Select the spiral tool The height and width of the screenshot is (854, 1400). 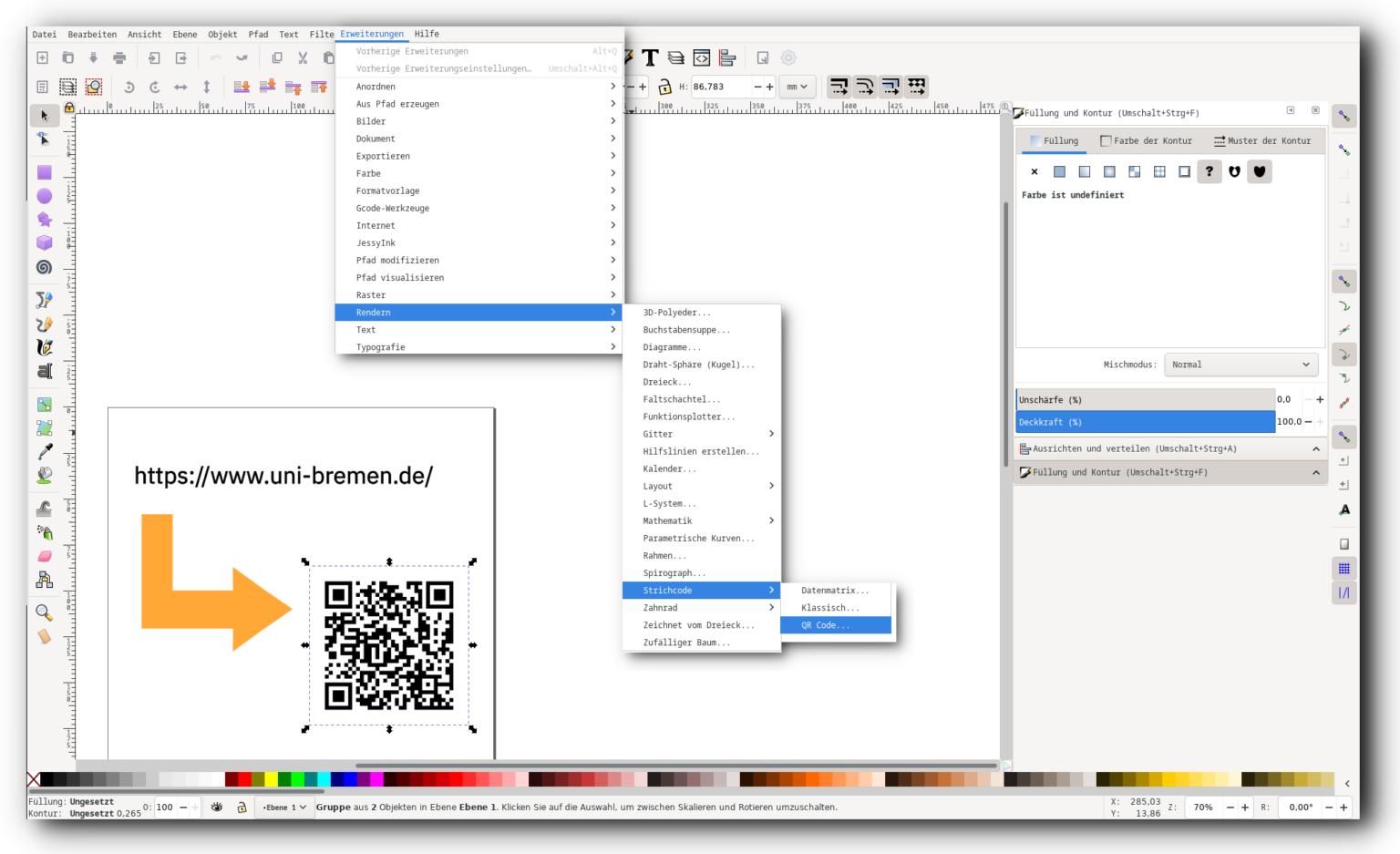[44, 267]
